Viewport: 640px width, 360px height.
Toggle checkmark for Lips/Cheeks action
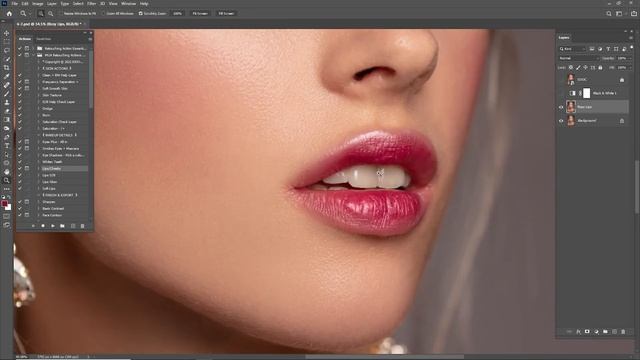point(20,168)
